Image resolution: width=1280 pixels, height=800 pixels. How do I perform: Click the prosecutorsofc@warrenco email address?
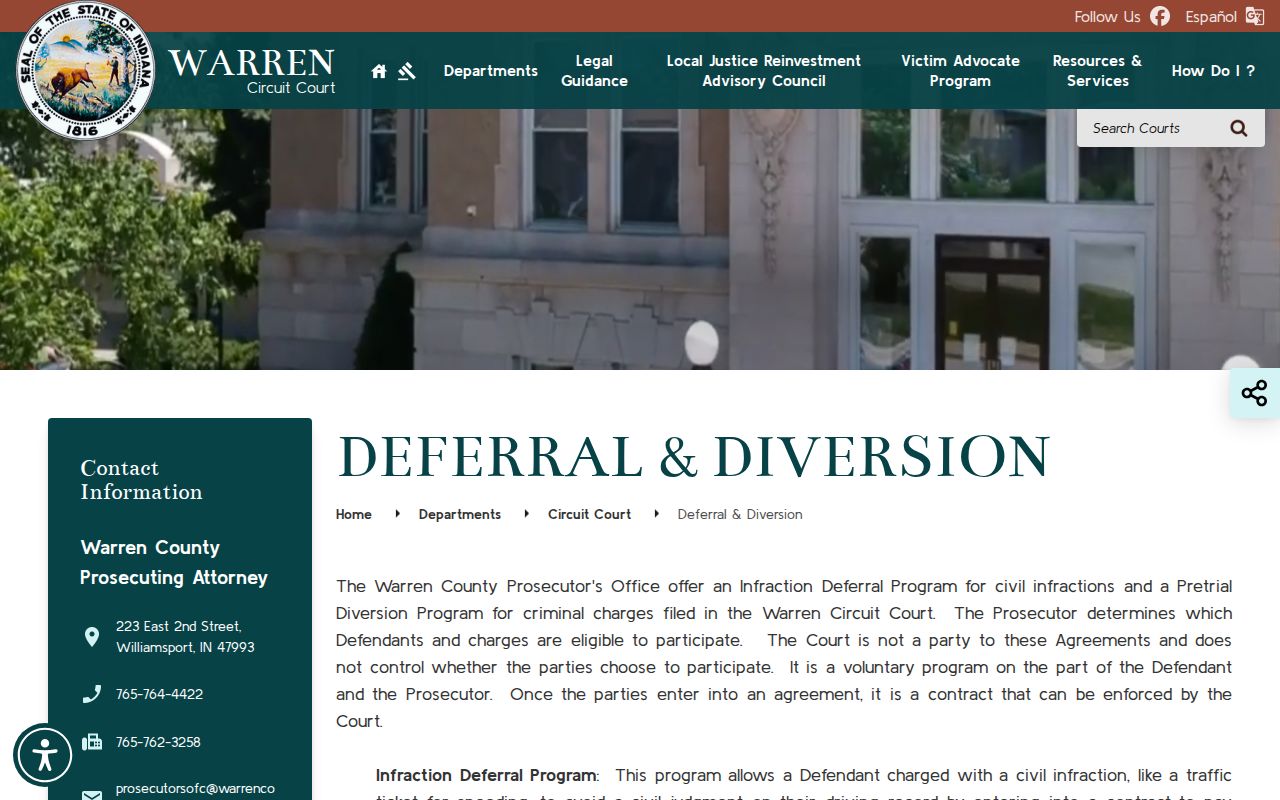[195, 788]
